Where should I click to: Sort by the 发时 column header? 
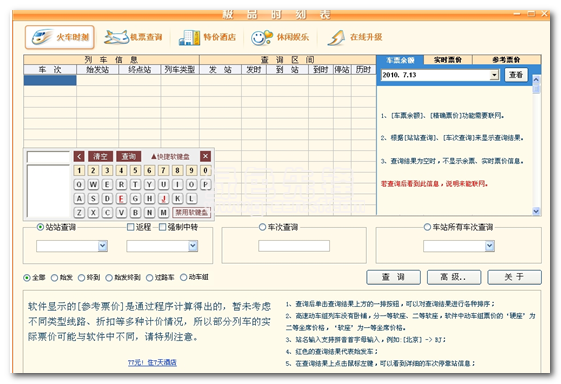254,69
